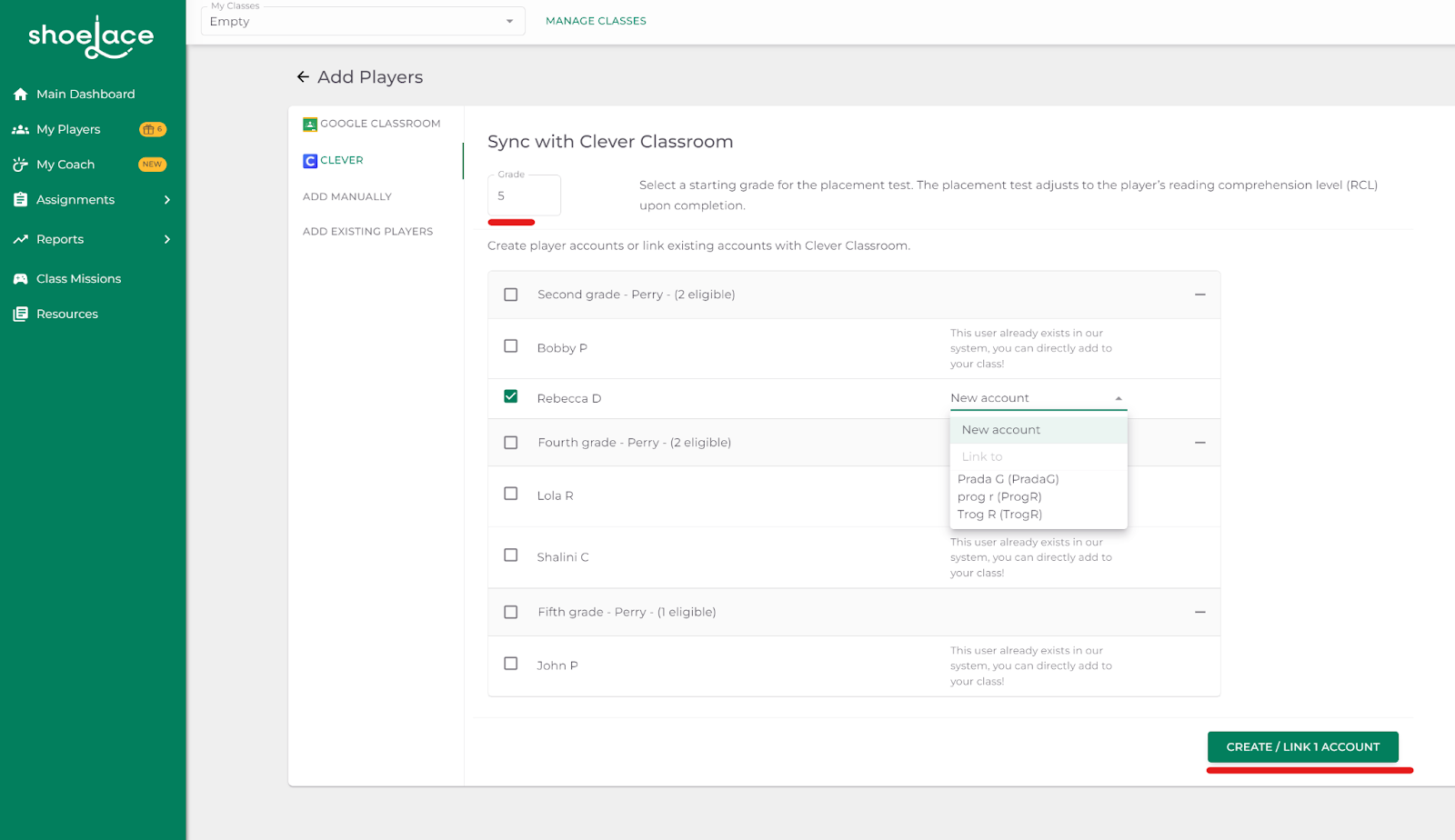
Task: Open Main Dashboard page
Action: (85, 94)
